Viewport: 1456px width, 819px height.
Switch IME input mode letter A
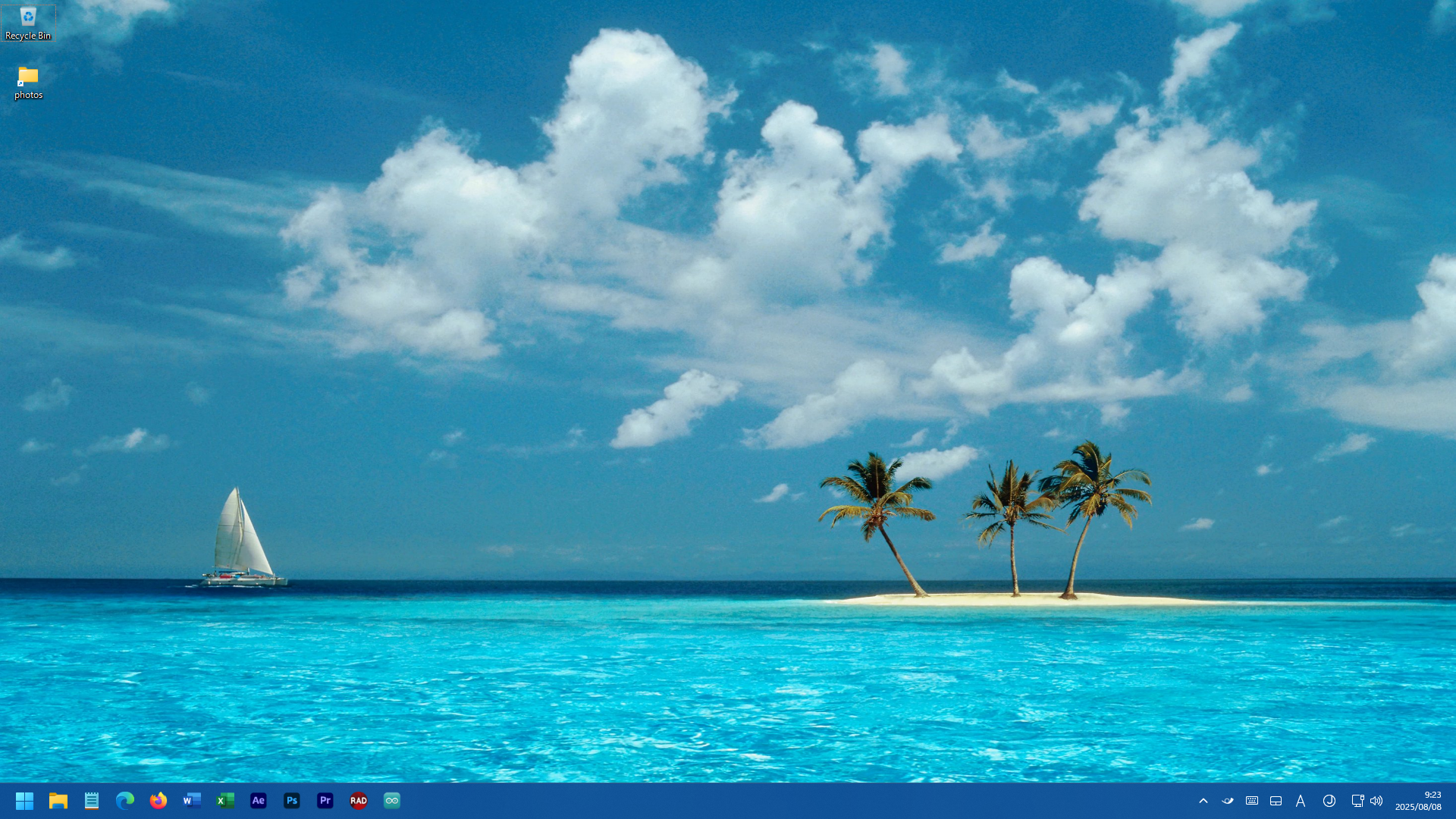pyautogui.click(x=1301, y=801)
